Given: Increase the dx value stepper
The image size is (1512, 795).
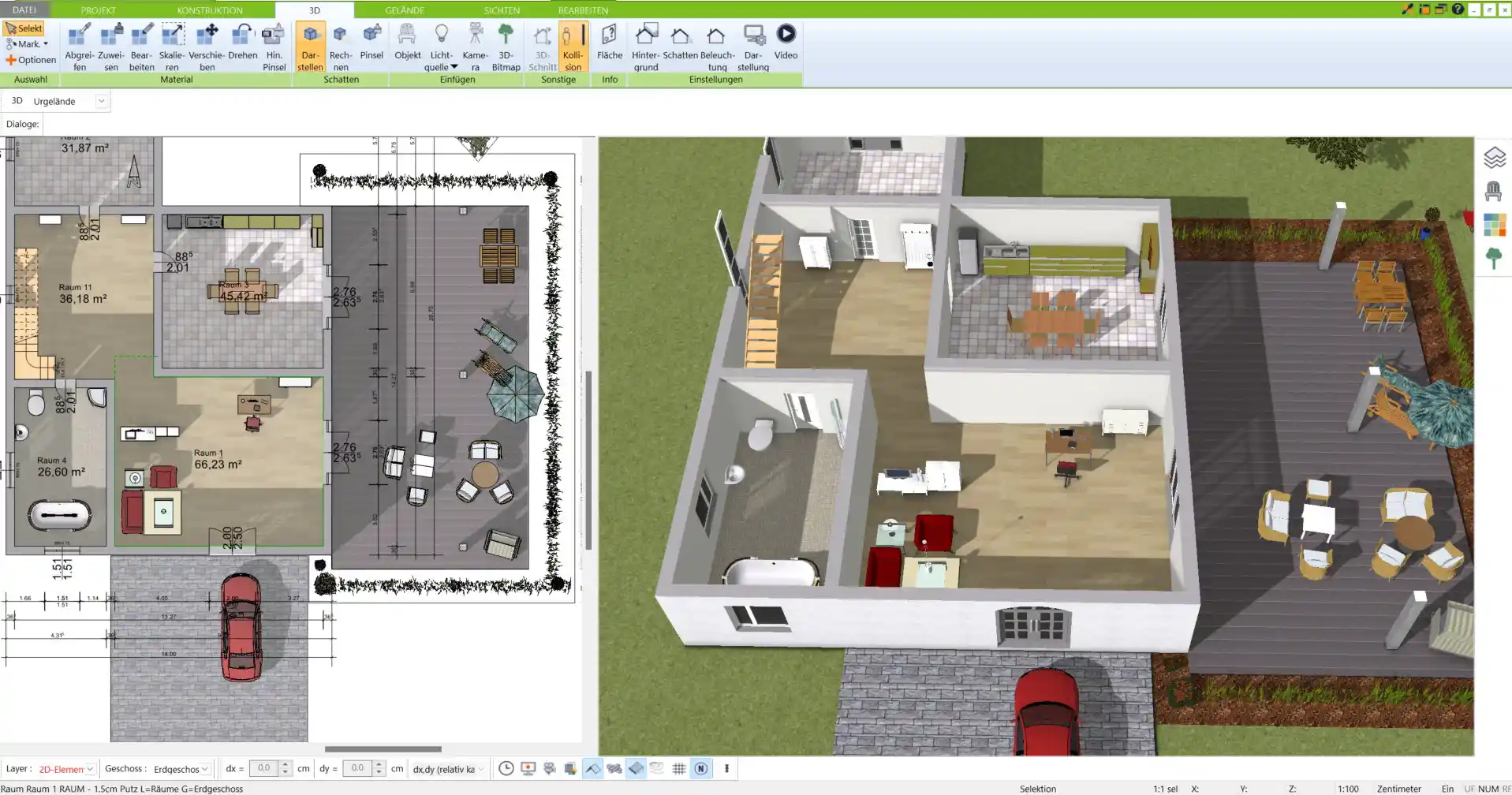Looking at the screenshot, I should tap(285, 764).
